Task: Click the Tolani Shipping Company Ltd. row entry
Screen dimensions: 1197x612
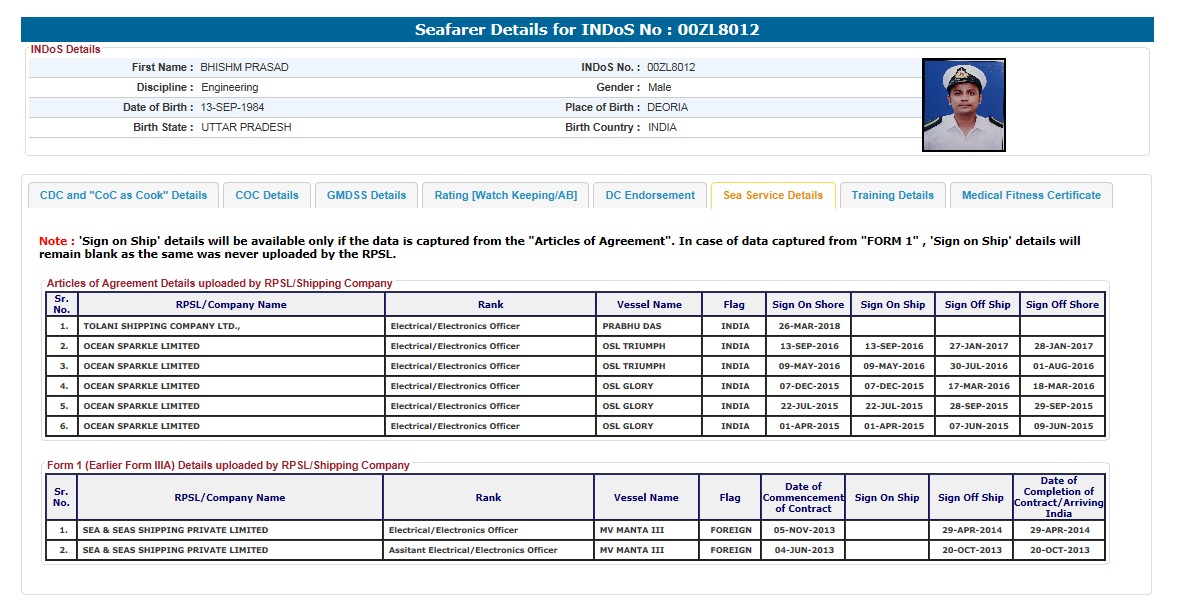Action: click(x=162, y=326)
